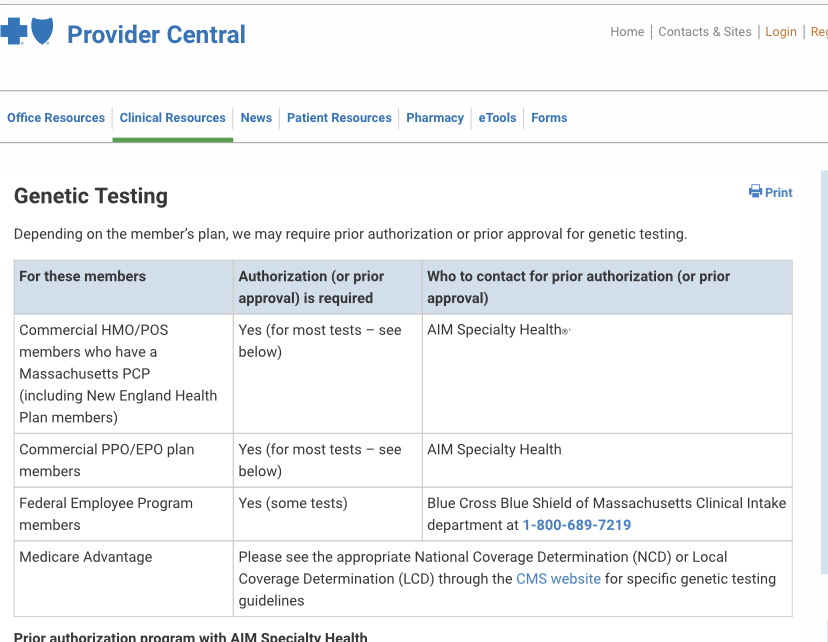The width and height of the screenshot is (828, 642).
Task: Select eTools in the navigation bar
Action: click(497, 118)
